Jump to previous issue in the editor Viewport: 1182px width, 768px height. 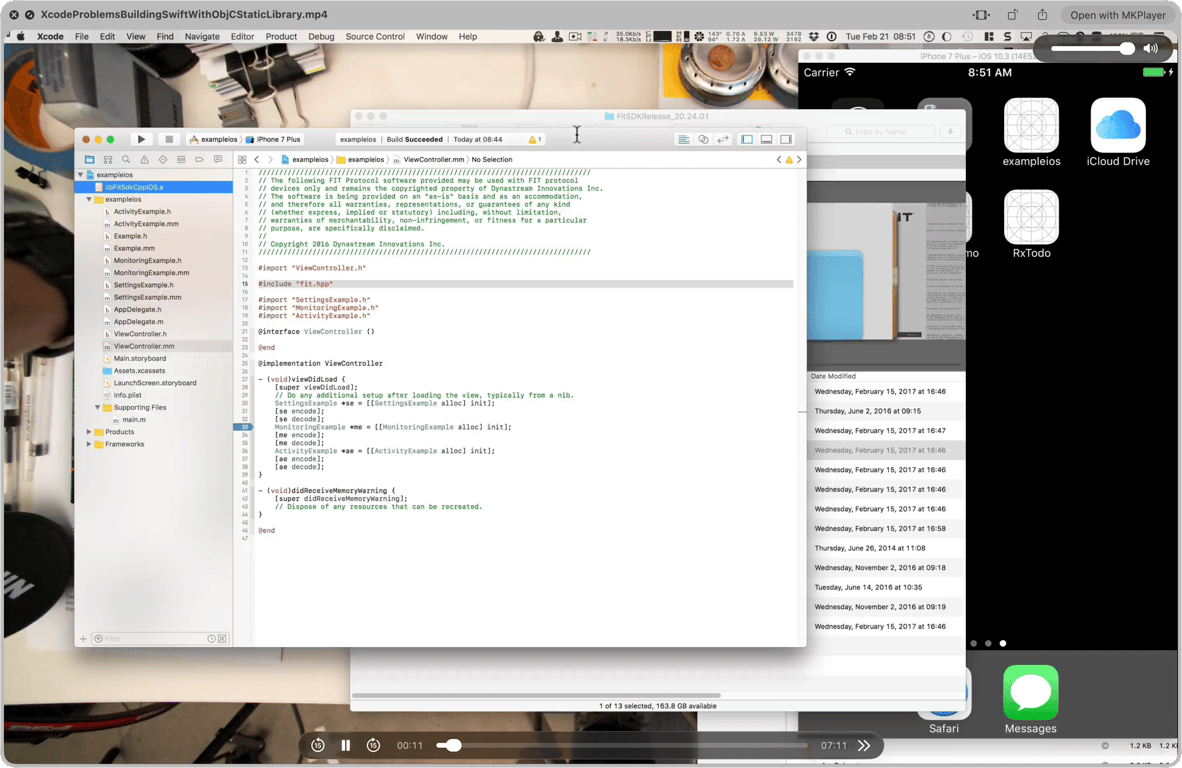pos(779,160)
